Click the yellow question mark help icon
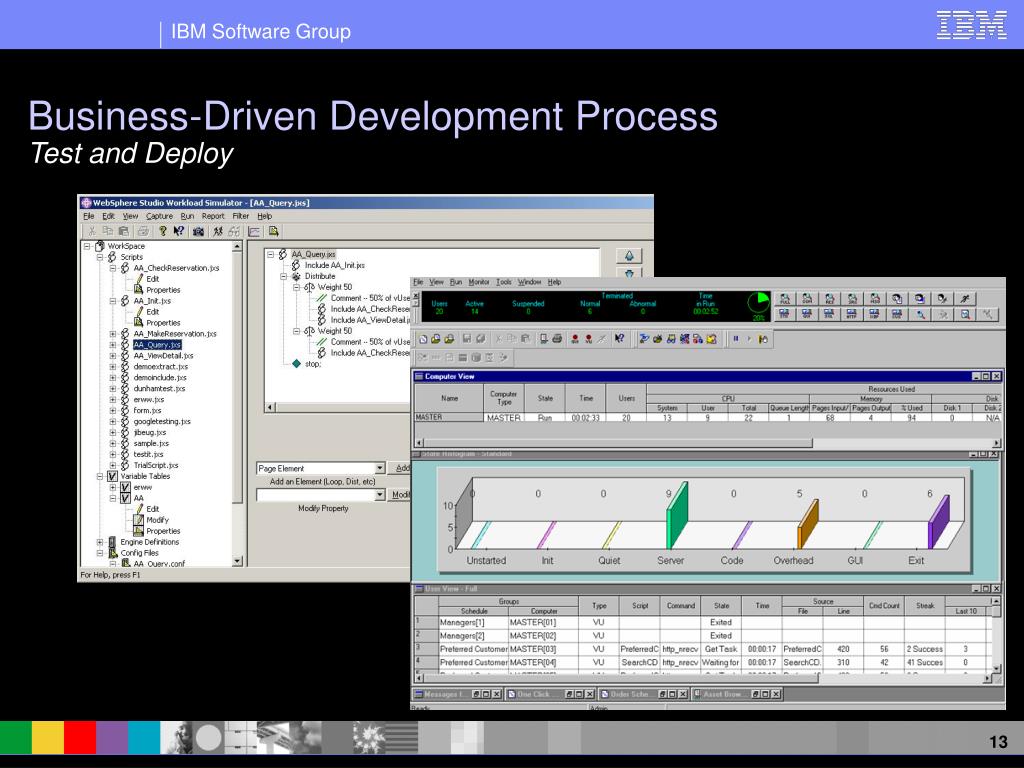 coord(163,231)
